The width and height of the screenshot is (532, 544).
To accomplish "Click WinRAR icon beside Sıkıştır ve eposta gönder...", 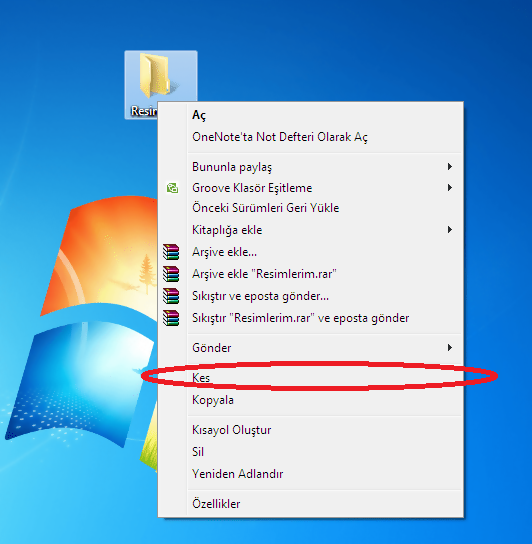I will click(x=171, y=296).
